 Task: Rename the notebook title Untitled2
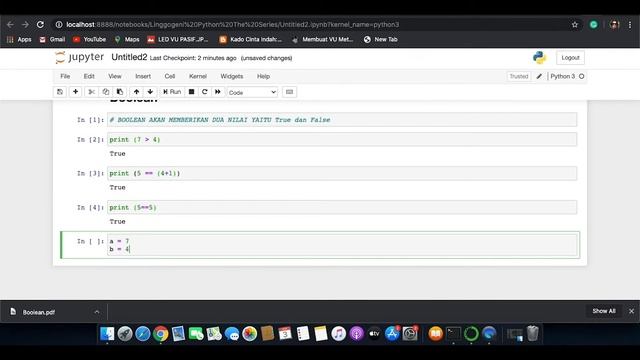(x=129, y=57)
